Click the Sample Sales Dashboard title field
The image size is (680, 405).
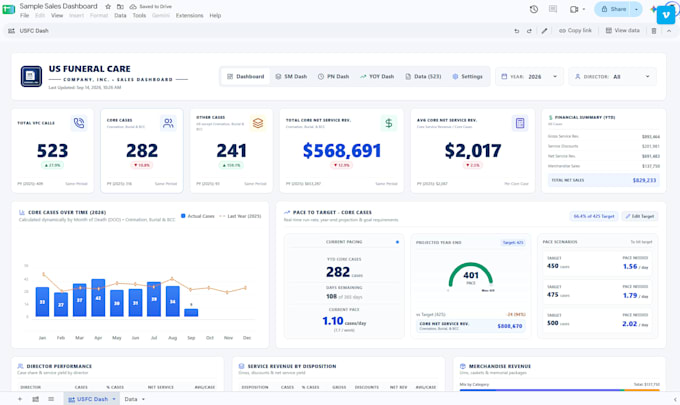[59, 6]
